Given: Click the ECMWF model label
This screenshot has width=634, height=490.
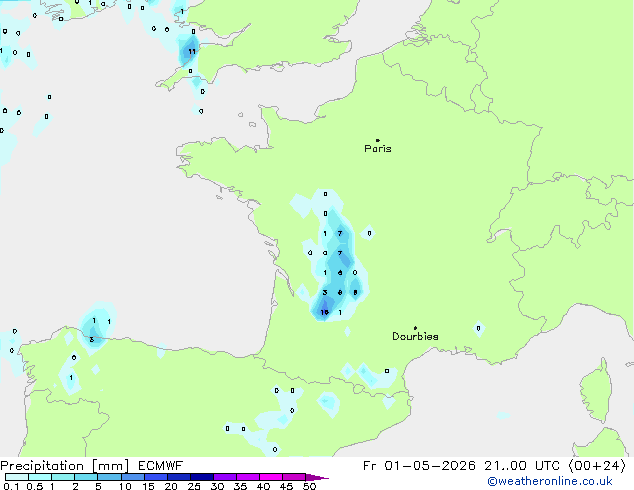Looking at the screenshot, I should (x=161, y=466).
